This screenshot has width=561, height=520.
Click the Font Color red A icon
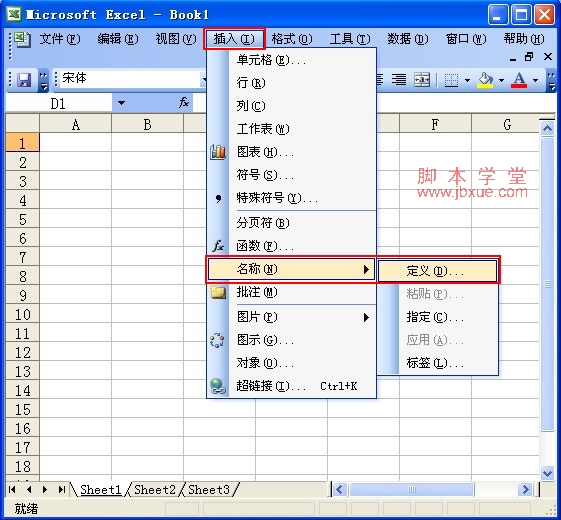pyautogui.click(x=519, y=80)
